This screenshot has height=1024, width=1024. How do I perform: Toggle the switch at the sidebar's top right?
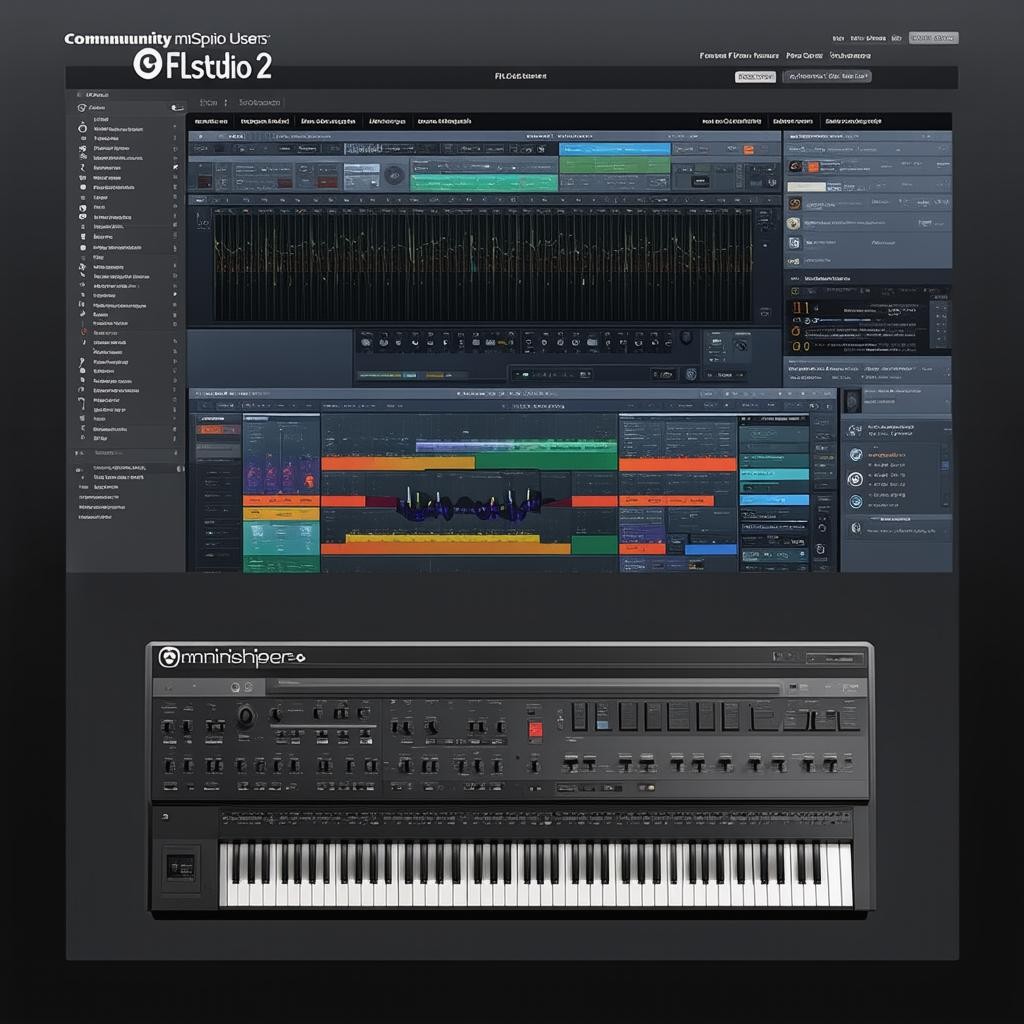point(177,107)
